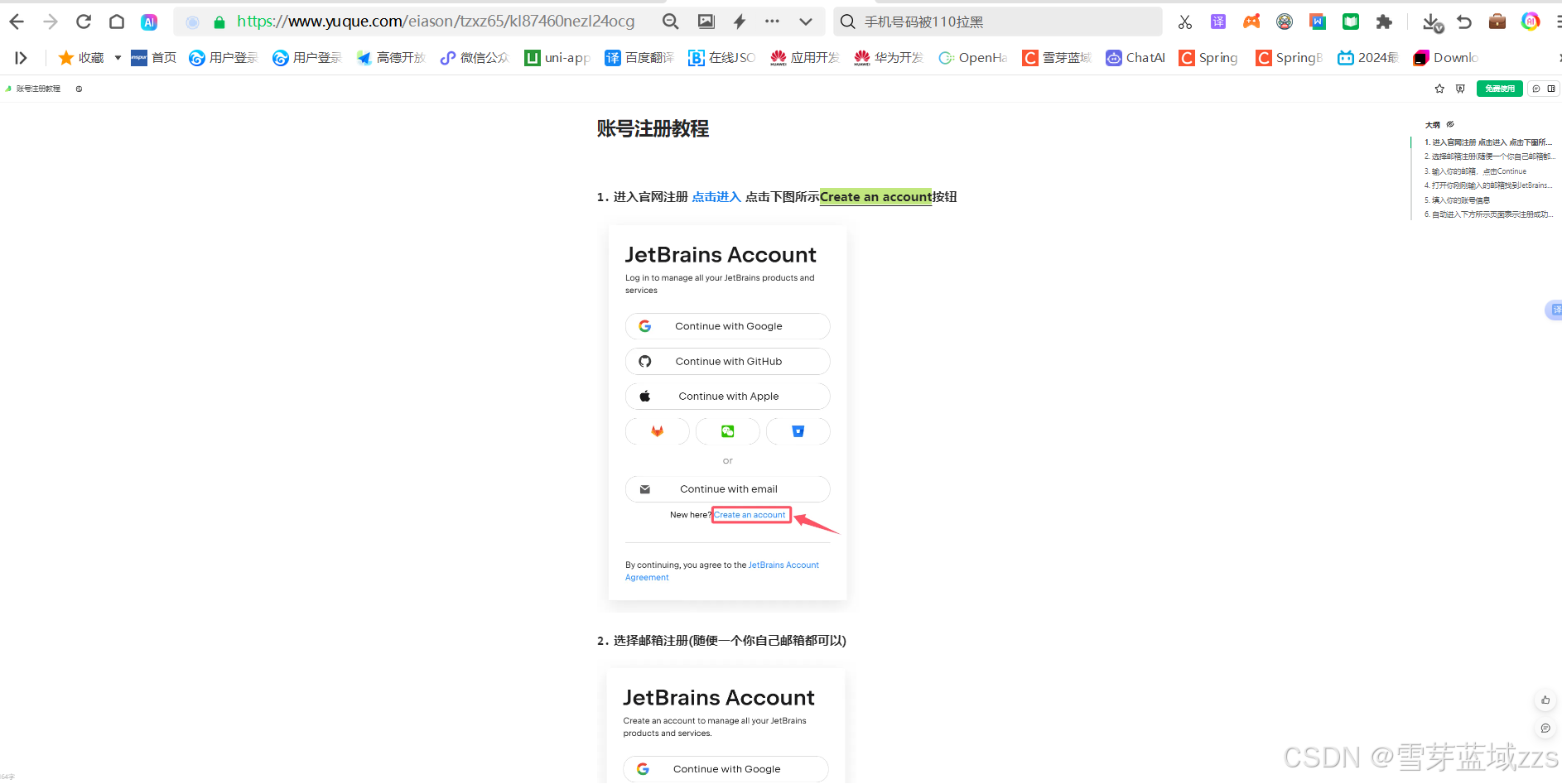Jump to outline item 4 打开你刚刚输入的邮箱
The height and width of the screenshot is (784, 1562).
(1488, 185)
